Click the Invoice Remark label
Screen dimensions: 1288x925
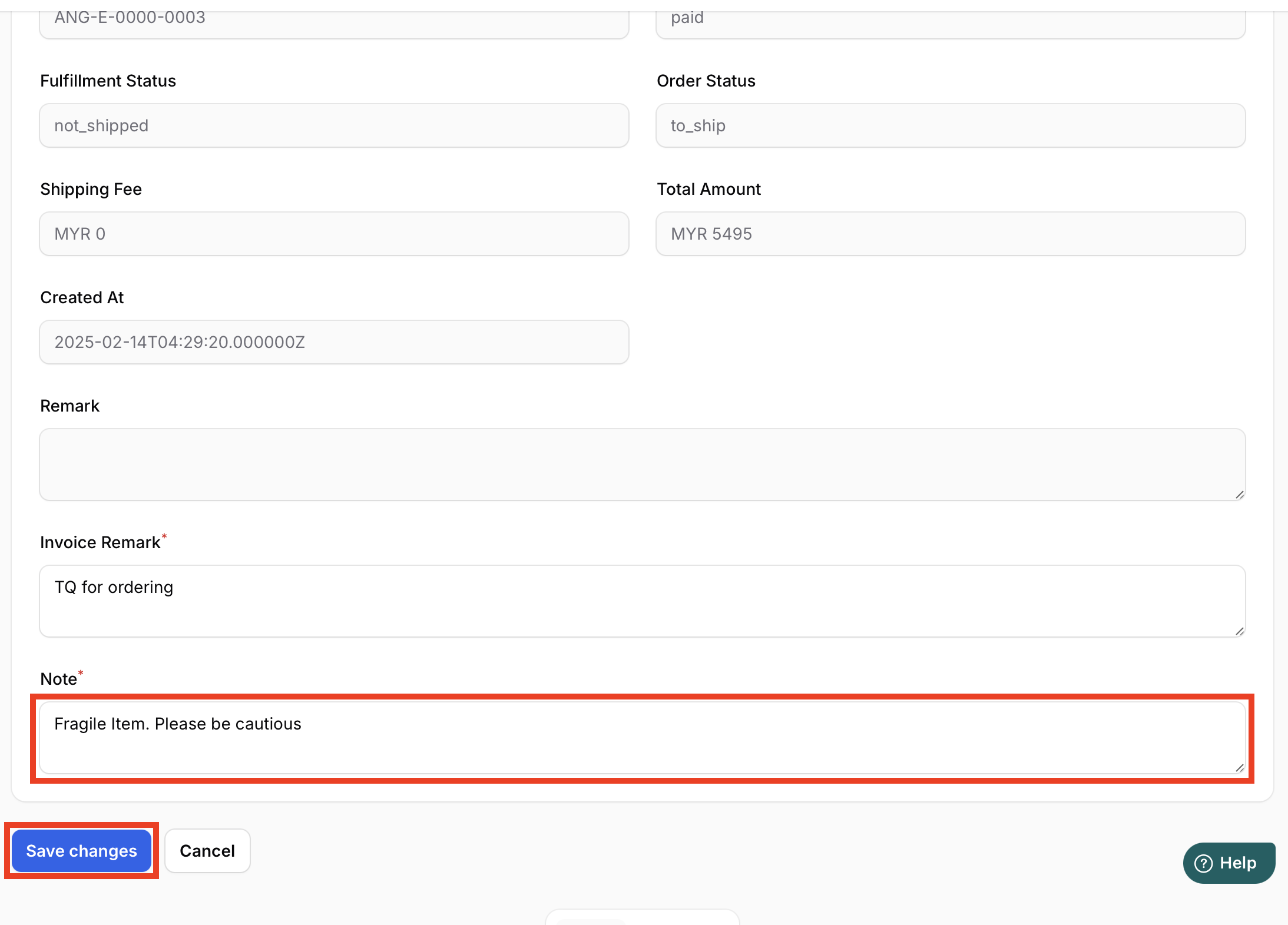pyautogui.click(x=100, y=542)
